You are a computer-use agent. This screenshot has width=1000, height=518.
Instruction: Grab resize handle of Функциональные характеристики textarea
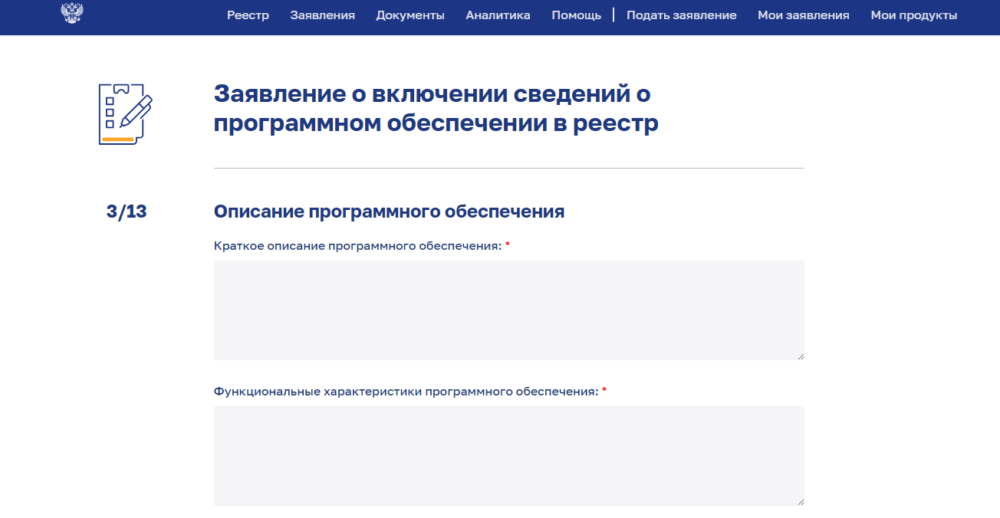[800, 502]
